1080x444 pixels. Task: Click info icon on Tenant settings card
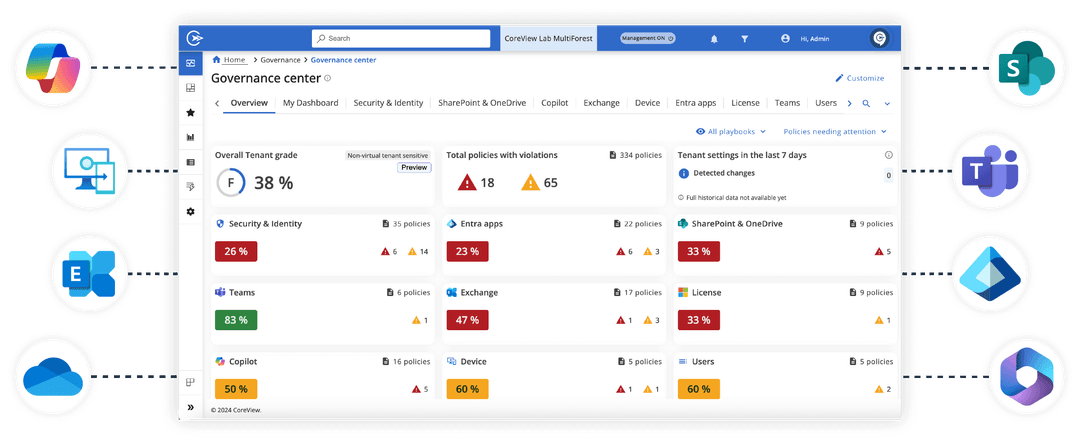click(x=889, y=156)
